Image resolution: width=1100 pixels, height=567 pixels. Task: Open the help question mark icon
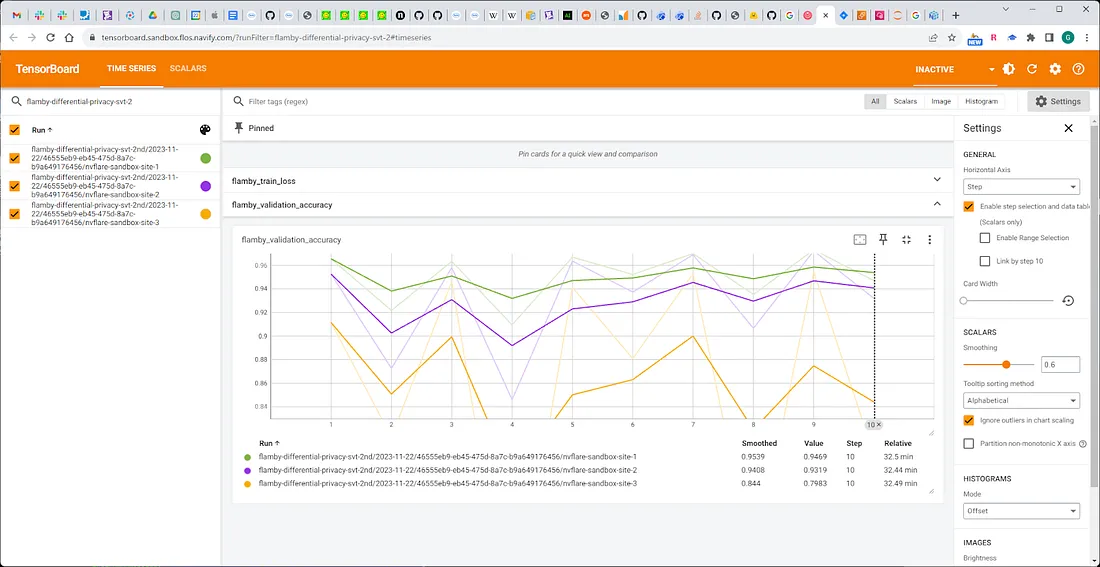pyautogui.click(x=1078, y=69)
